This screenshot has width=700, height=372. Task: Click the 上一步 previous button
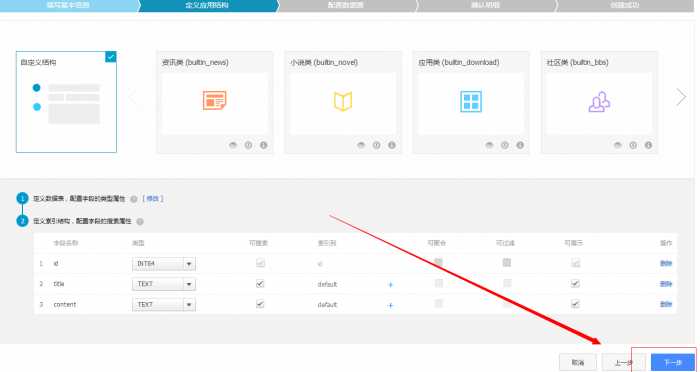(624, 363)
